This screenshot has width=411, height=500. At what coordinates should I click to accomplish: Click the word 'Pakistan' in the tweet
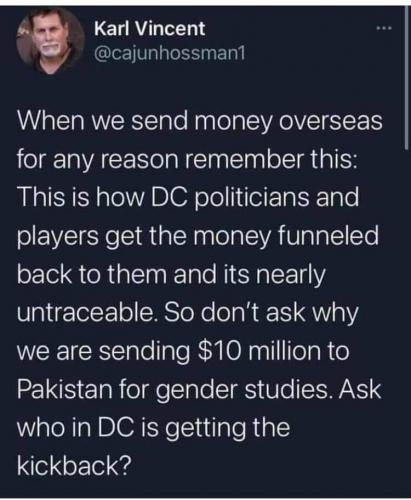pos(64,389)
